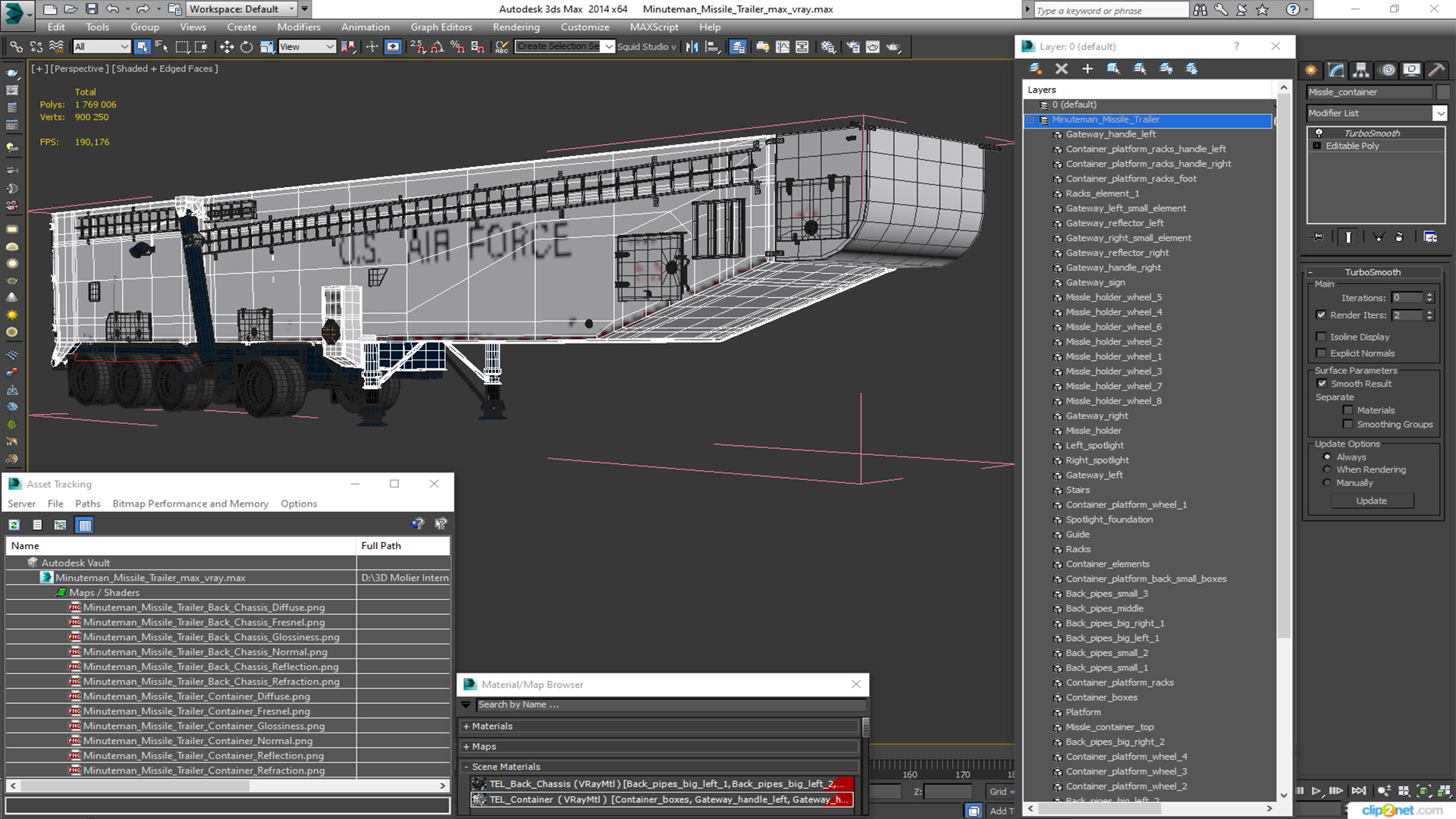This screenshot has width=1456, height=819.
Task: Select Manually update option
Action: 1327,482
